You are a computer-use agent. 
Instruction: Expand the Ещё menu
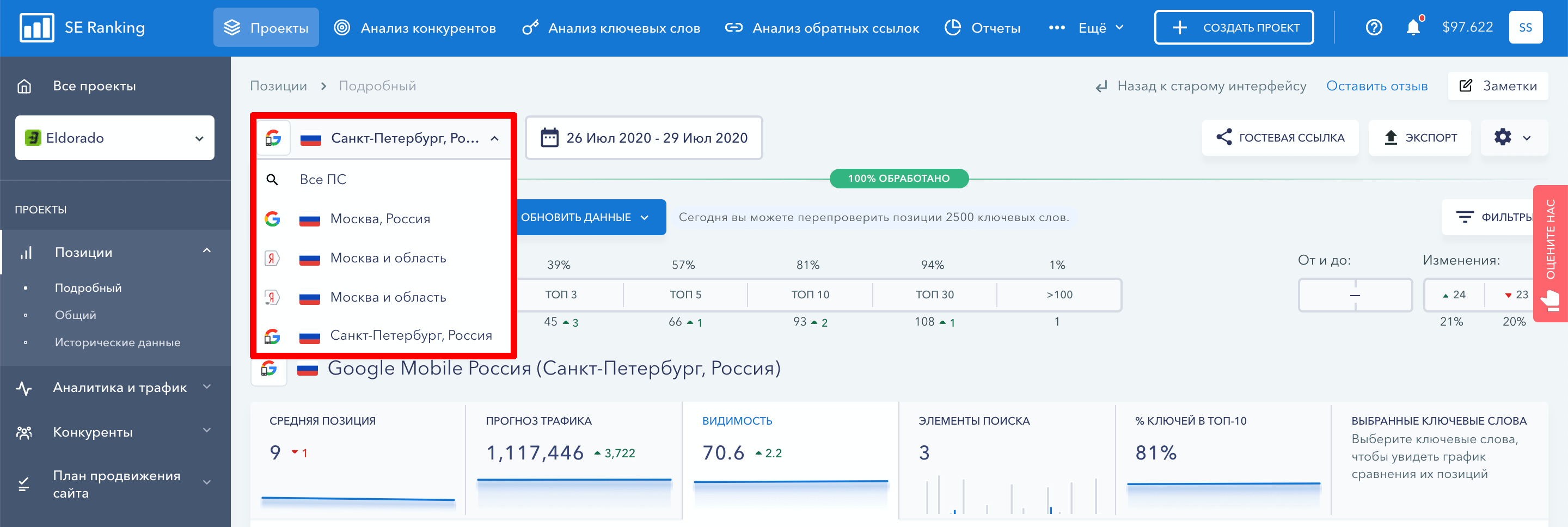tap(1087, 28)
